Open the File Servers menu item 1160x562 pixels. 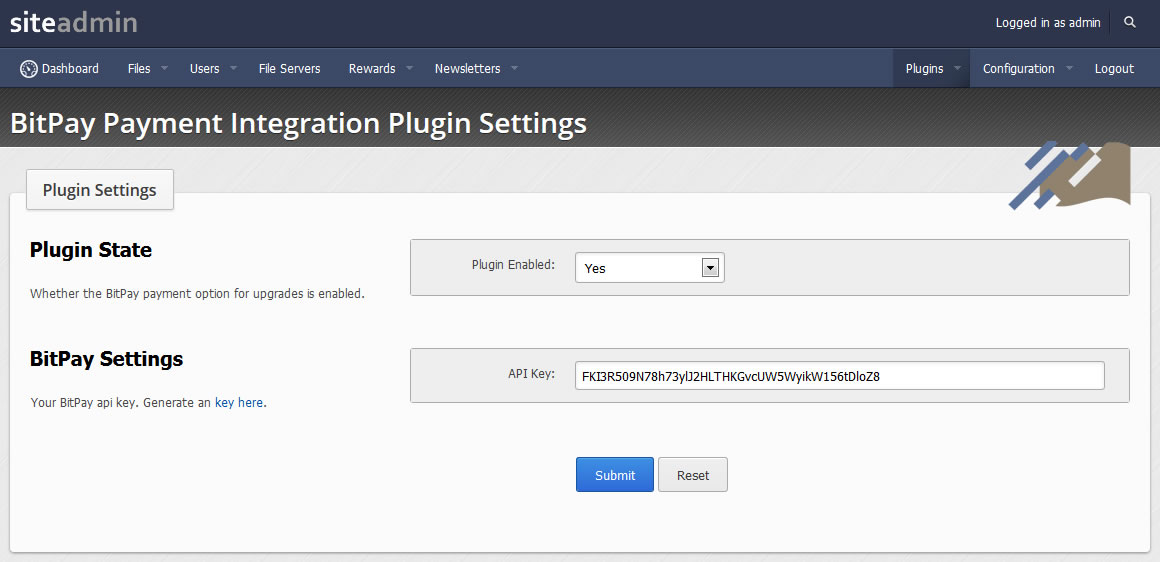point(289,69)
